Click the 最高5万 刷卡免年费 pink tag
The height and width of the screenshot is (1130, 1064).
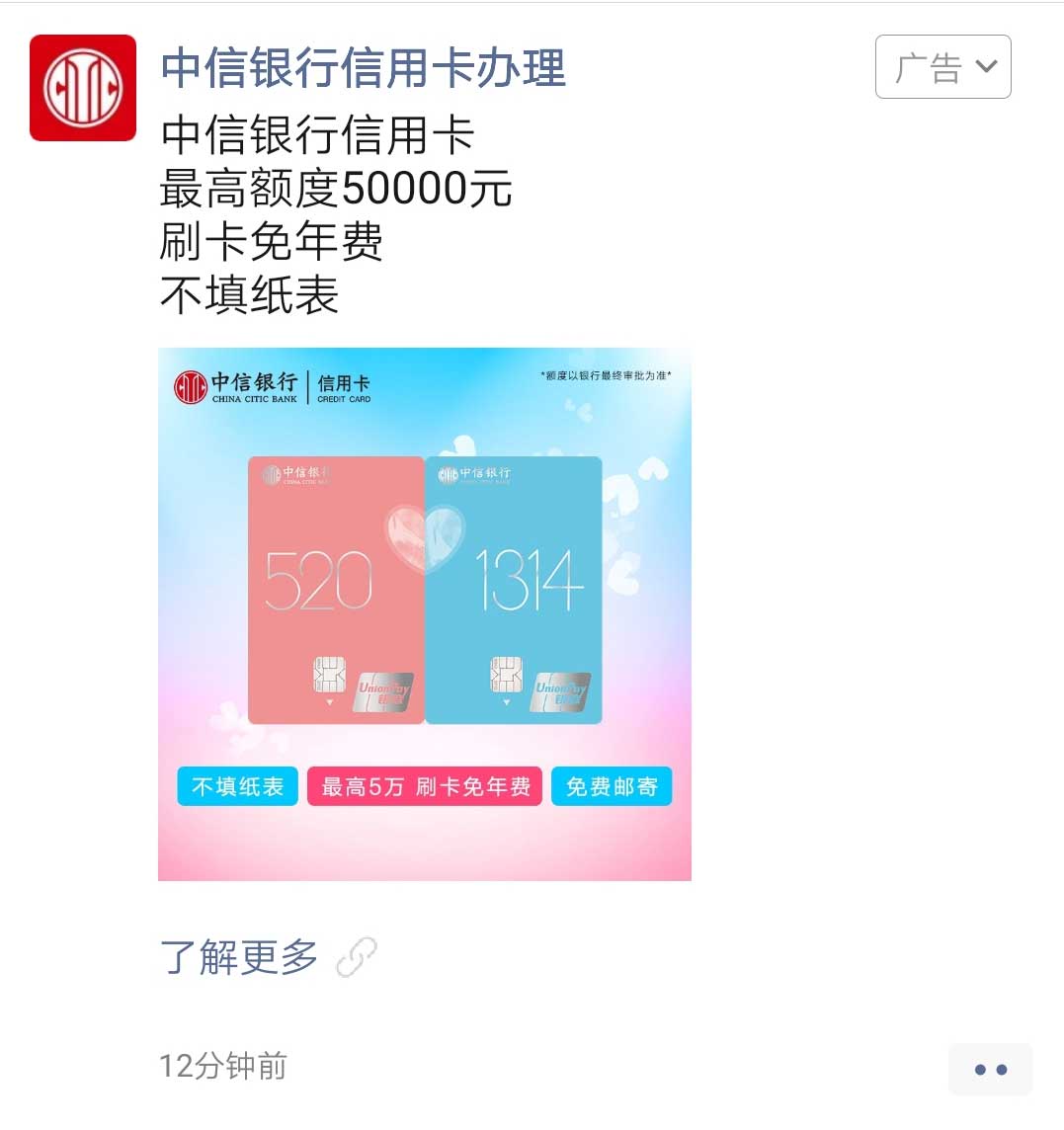coord(425,786)
